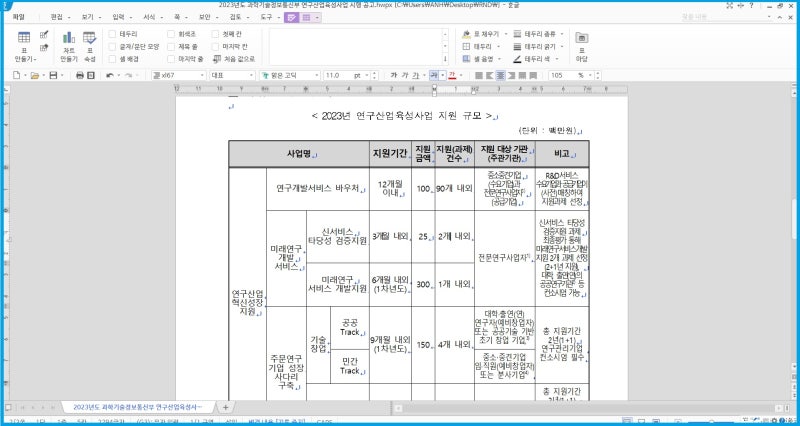
Task: Open 표 속성 table properties
Action: tap(89, 38)
